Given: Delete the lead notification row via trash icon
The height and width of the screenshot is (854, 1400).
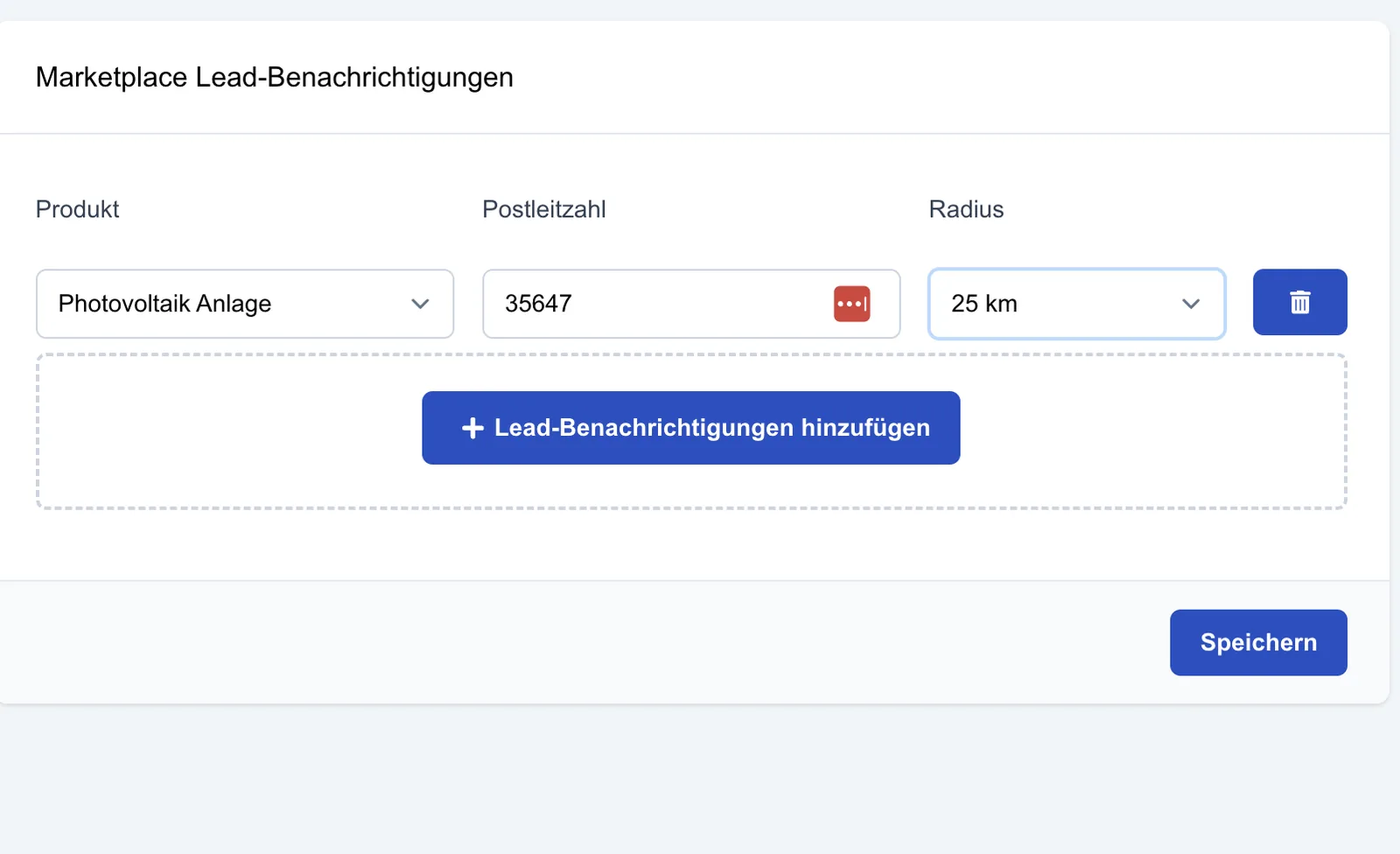Looking at the screenshot, I should pyautogui.click(x=1299, y=302).
